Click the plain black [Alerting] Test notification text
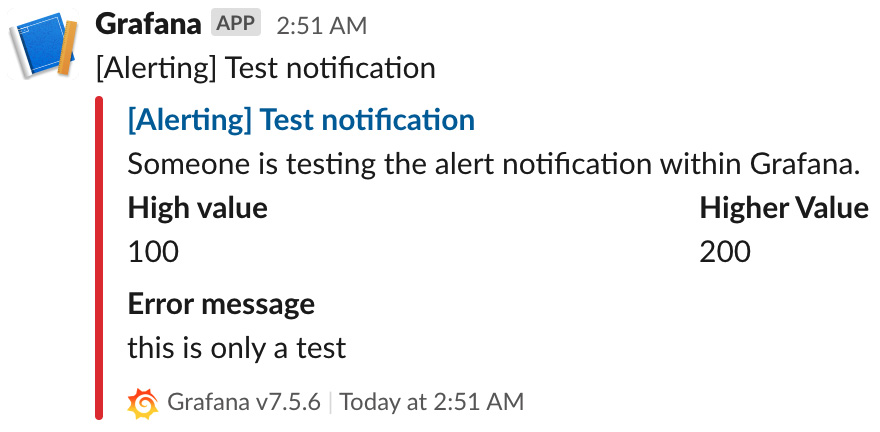 coord(265,68)
